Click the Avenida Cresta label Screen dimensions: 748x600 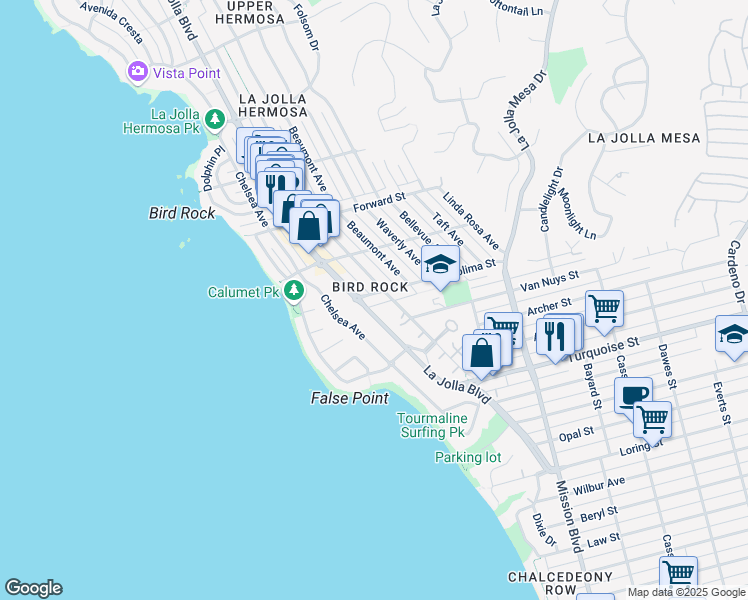point(111,22)
